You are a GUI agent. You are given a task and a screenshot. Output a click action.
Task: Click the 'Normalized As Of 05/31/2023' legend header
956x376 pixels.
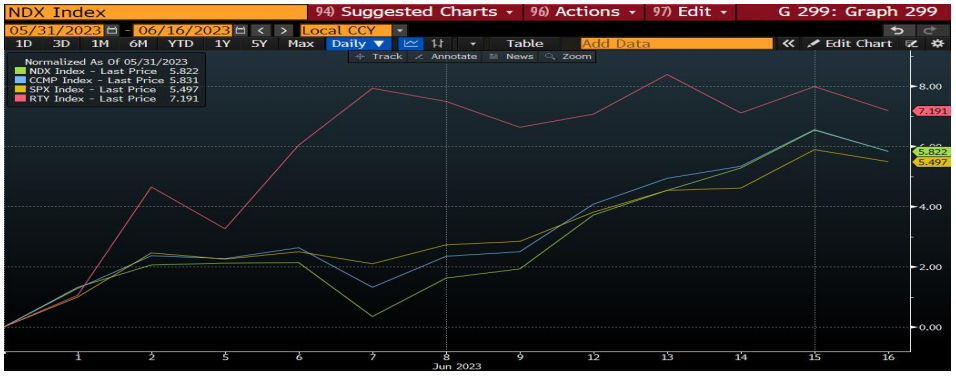click(x=106, y=62)
